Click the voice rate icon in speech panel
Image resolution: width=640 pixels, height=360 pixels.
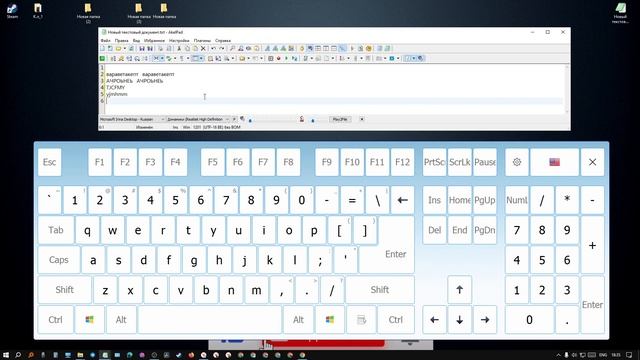coord(302,119)
